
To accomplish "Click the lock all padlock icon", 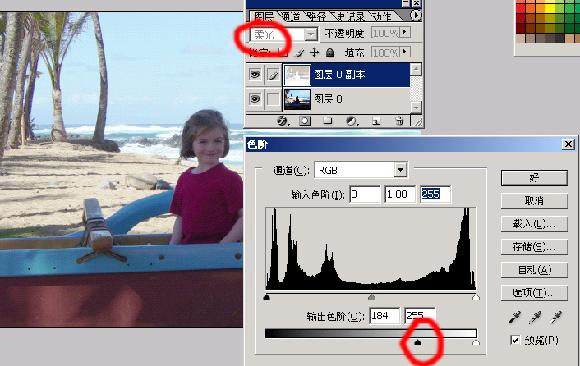I will (x=330, y=53).
